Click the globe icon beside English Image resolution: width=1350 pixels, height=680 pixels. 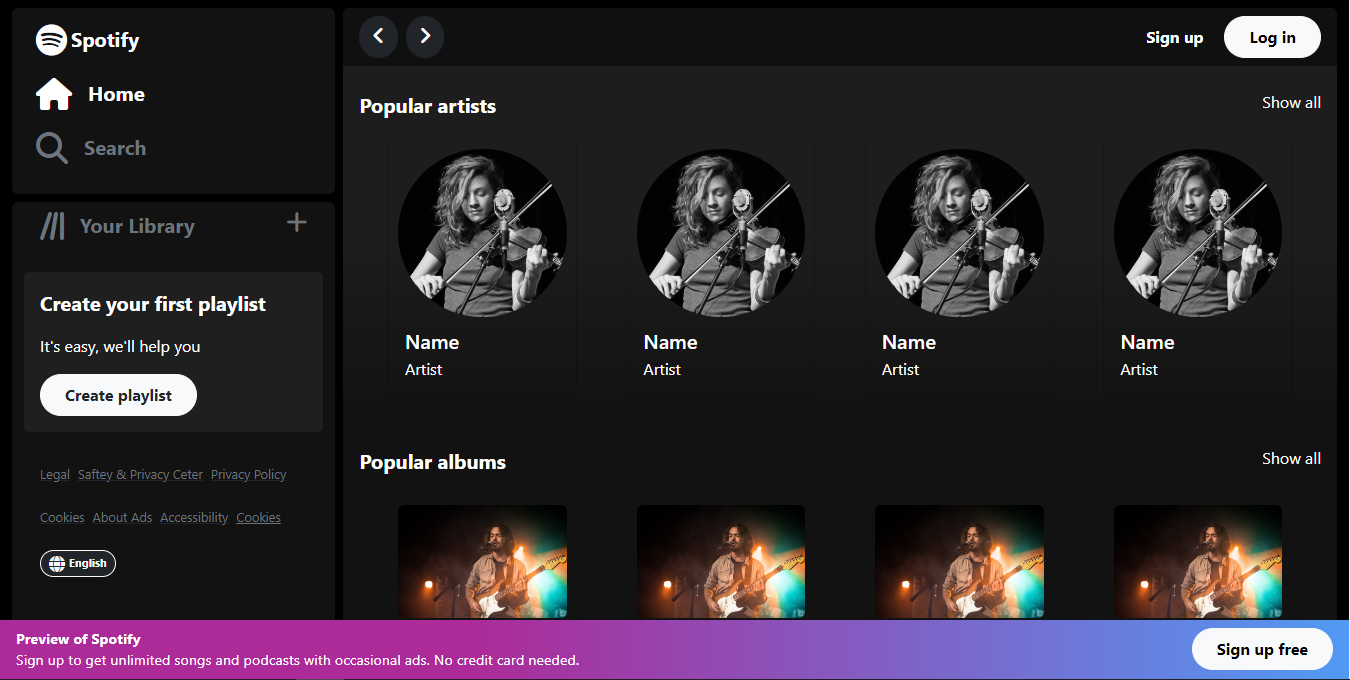[56, 563]
